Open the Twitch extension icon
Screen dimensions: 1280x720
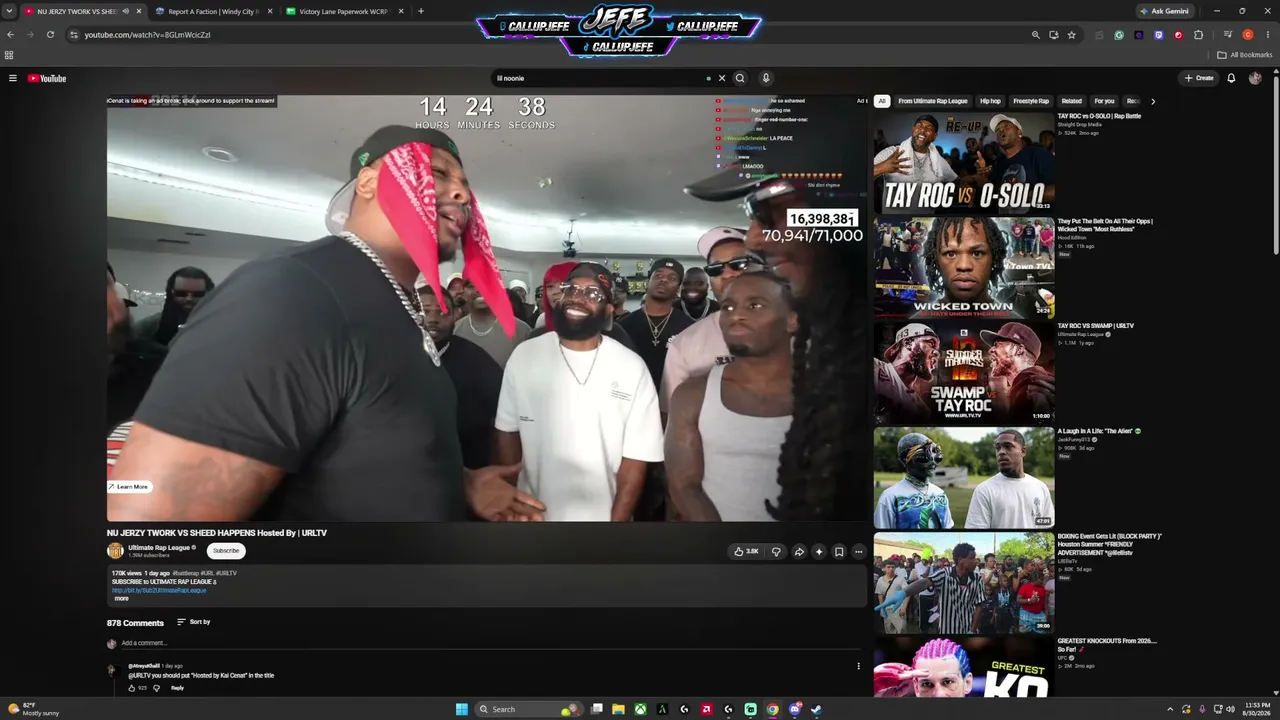1159,35
